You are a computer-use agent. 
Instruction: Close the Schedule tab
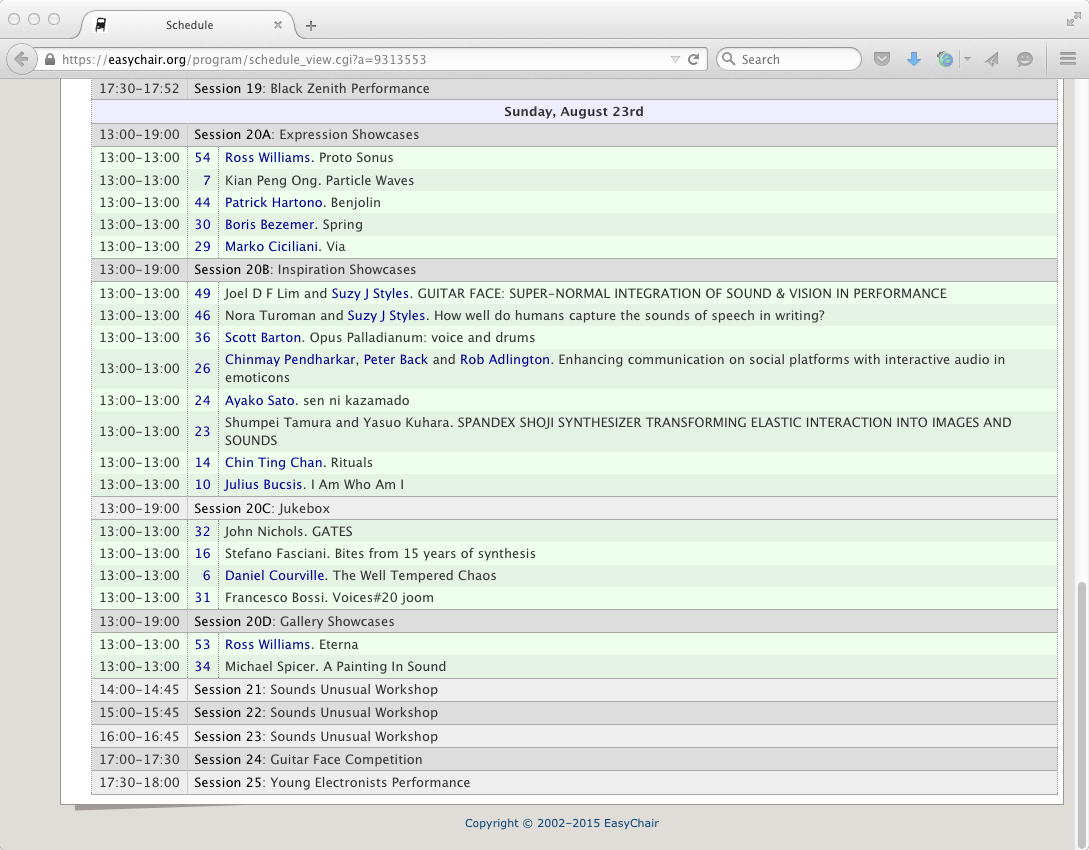[279, 25]
